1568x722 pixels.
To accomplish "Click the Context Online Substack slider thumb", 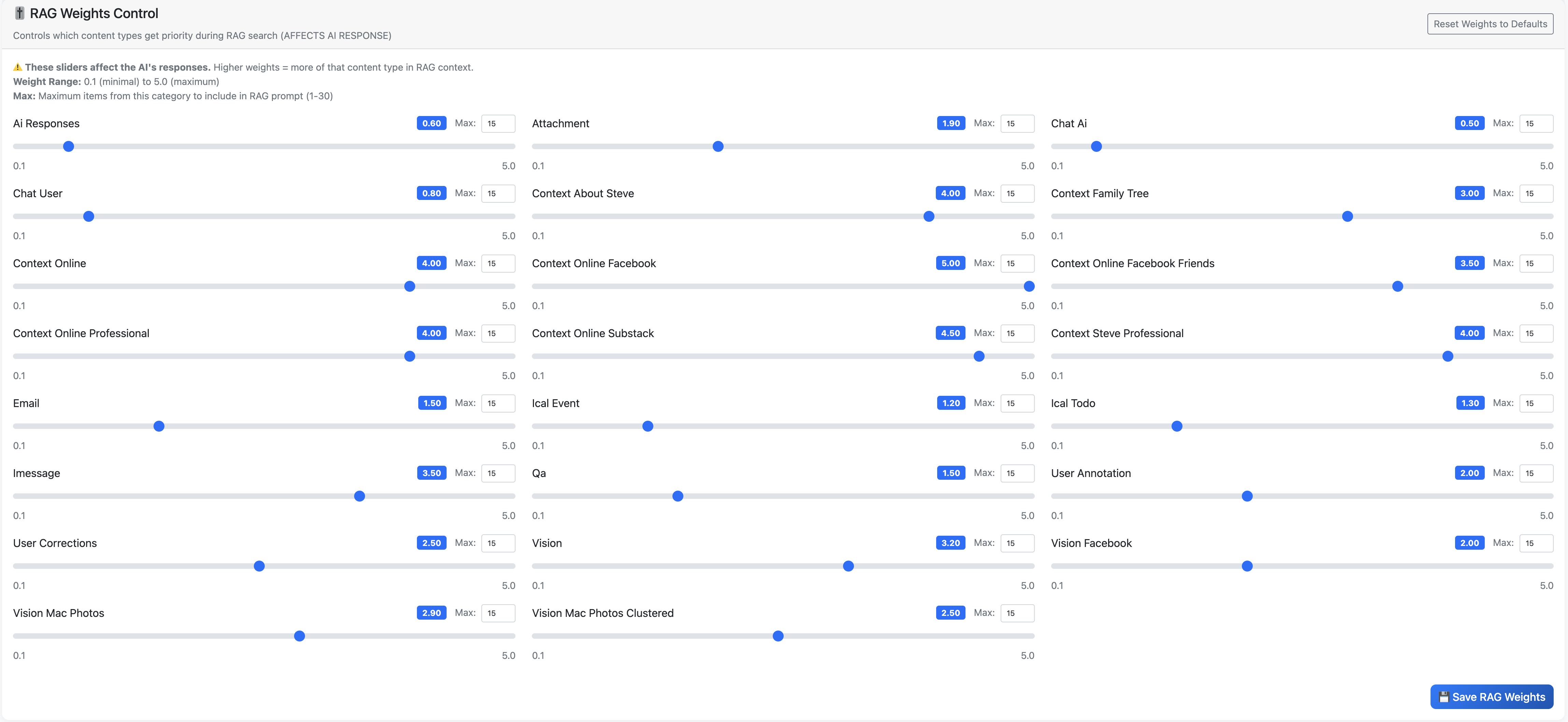I will 979,357.
